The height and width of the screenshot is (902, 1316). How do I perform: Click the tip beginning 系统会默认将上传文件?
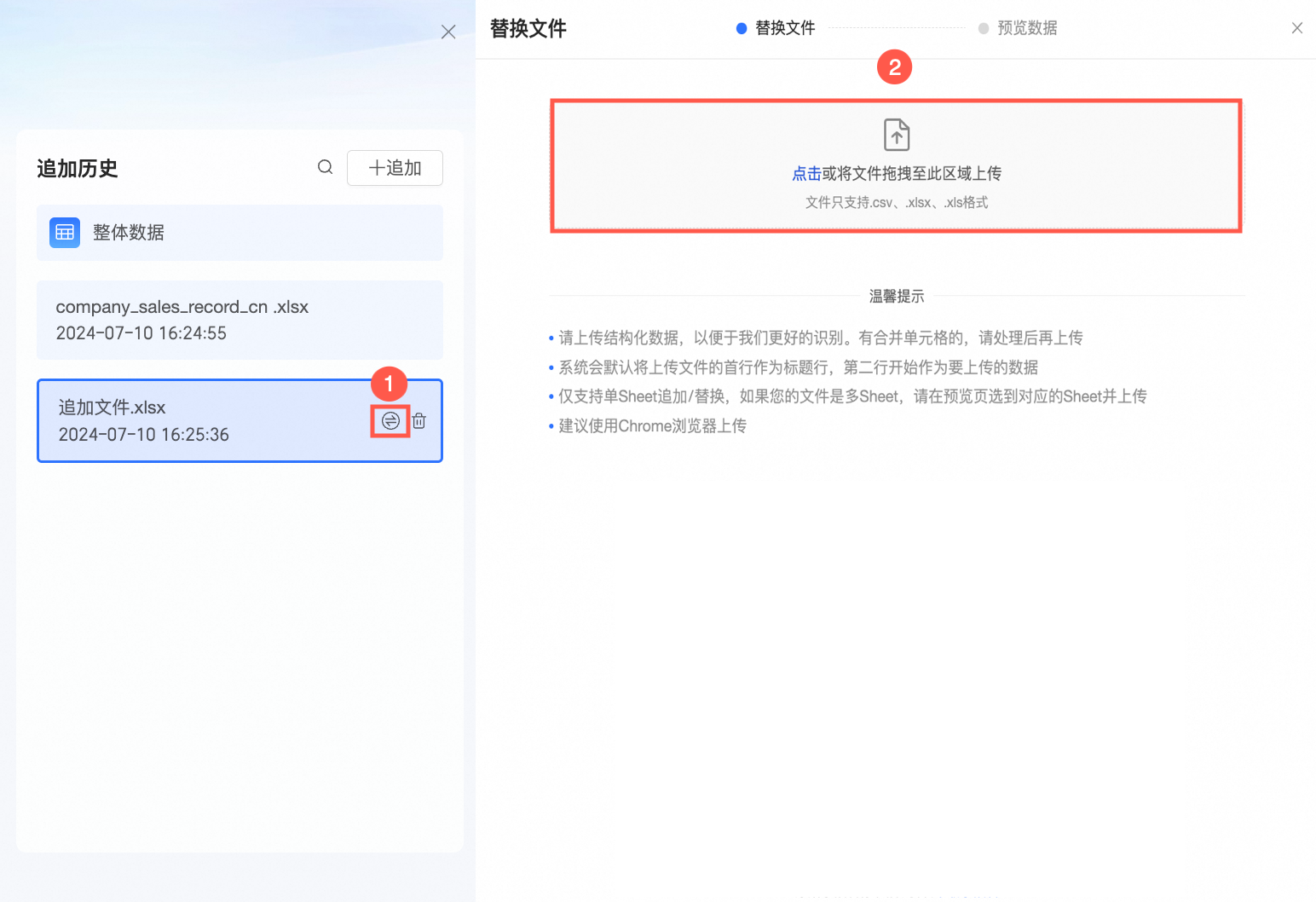tap(799, 367)
